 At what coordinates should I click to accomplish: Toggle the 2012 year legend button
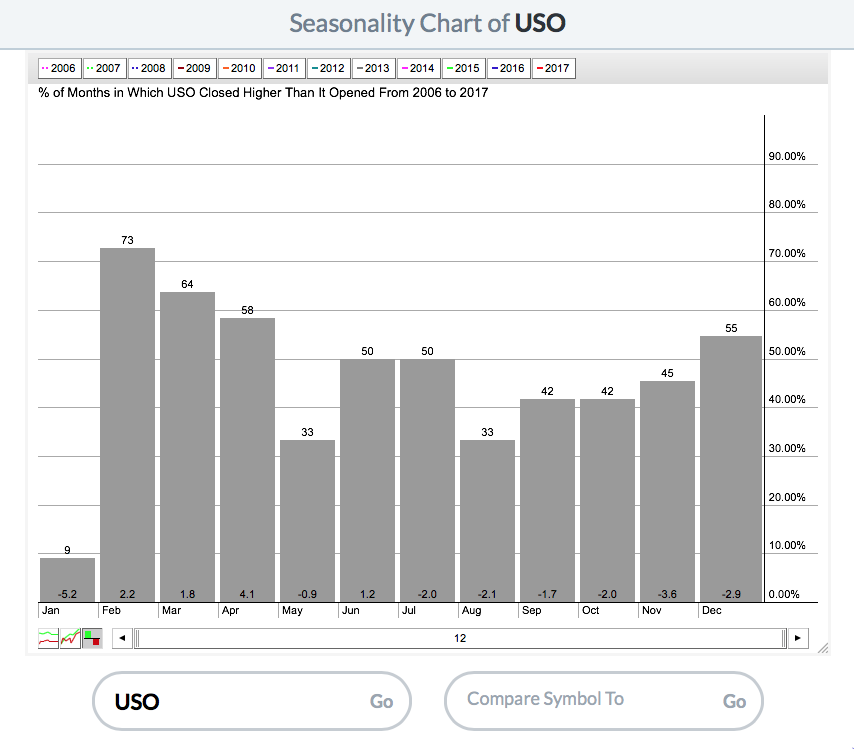pos(328,68)
